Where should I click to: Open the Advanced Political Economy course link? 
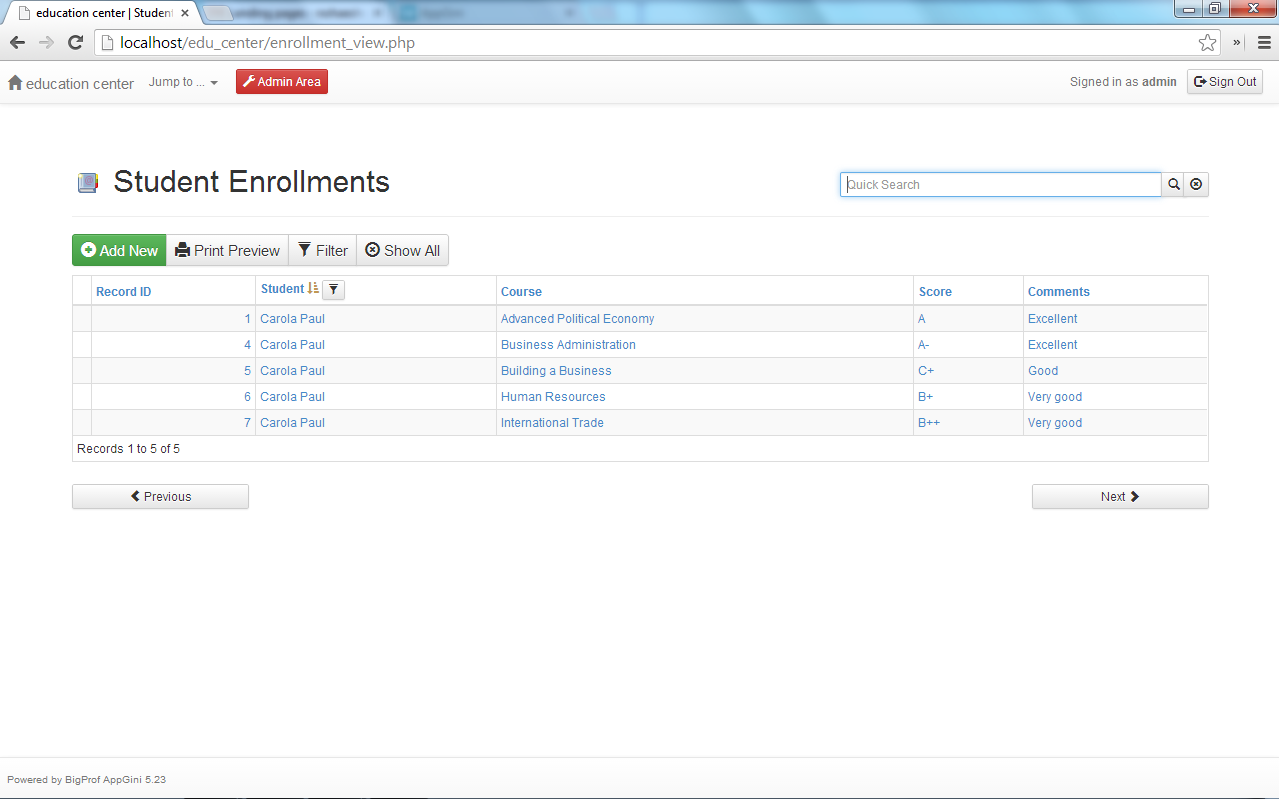pos(577,319)
